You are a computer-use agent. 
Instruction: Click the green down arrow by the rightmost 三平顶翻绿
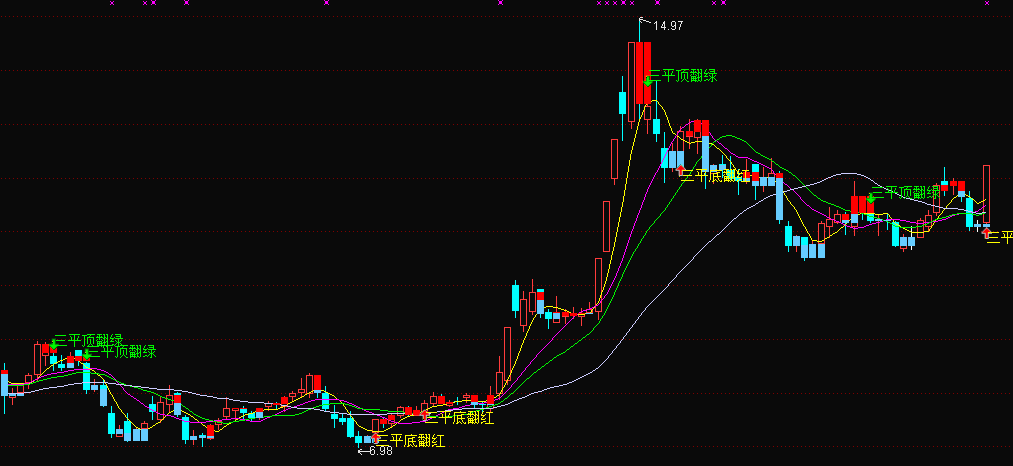(x=871, y=198)
